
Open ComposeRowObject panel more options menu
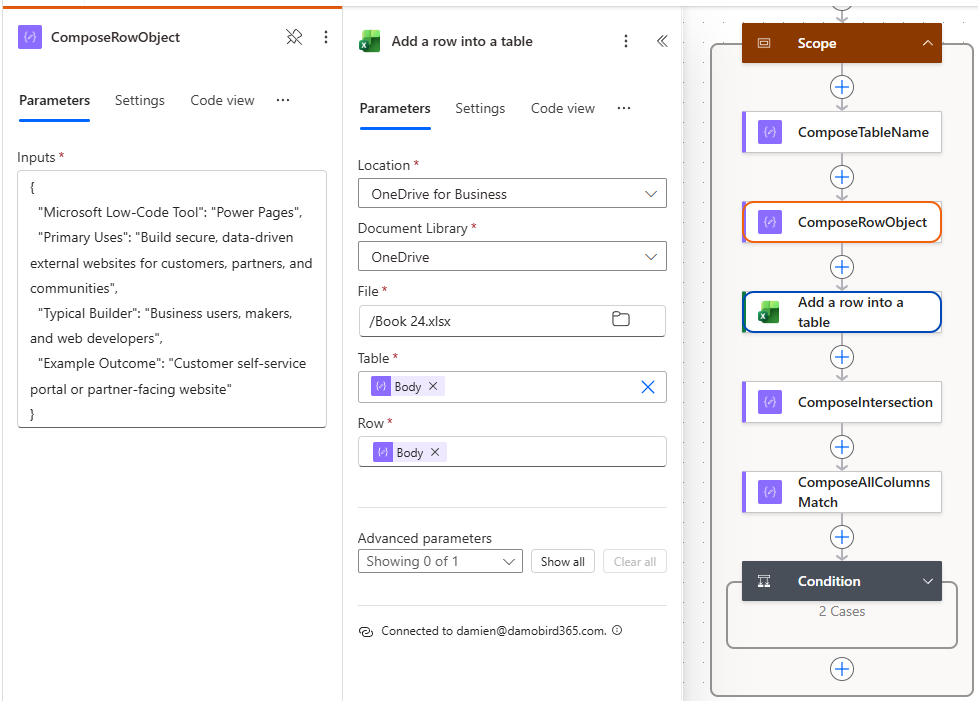click(x=326, y=37)
